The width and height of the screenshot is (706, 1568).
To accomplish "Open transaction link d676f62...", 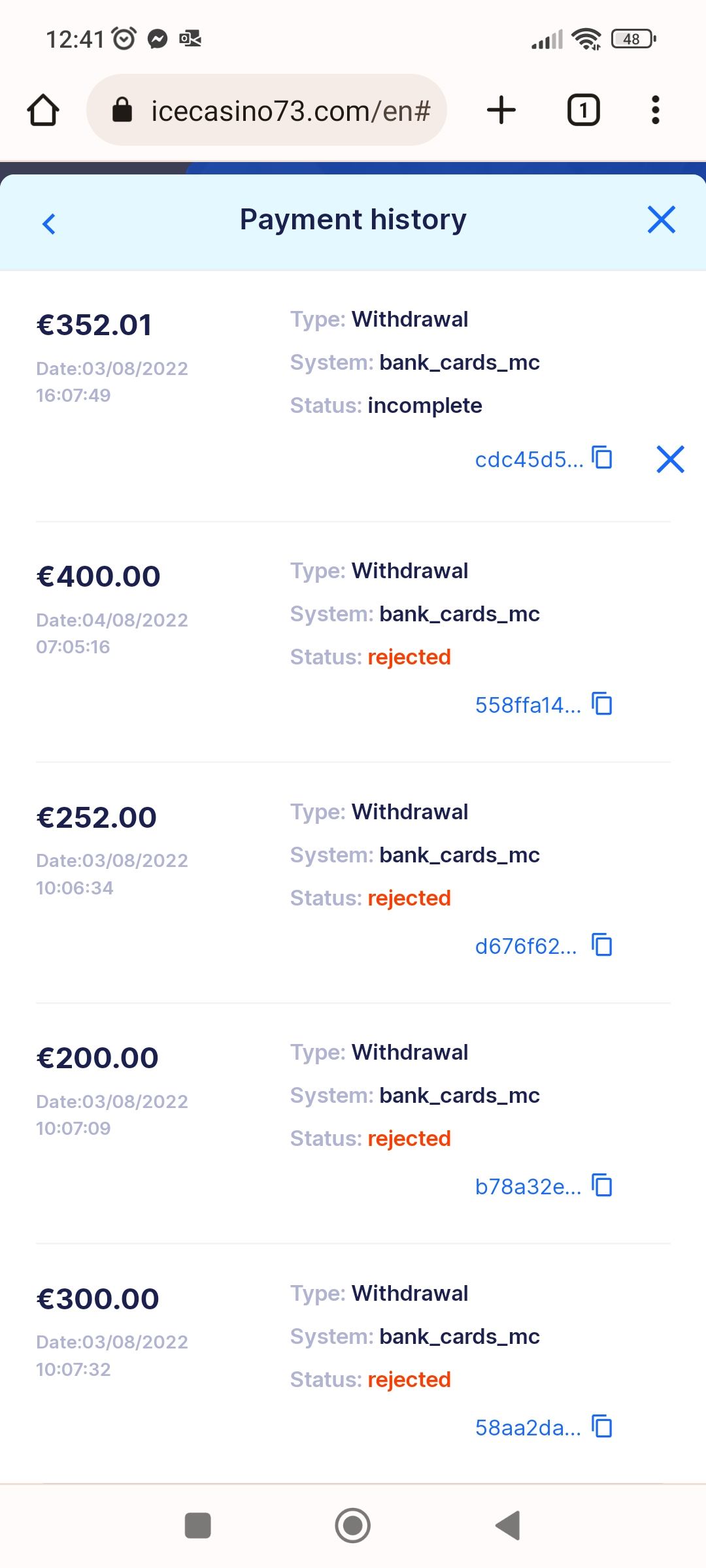I will (526, 946).
